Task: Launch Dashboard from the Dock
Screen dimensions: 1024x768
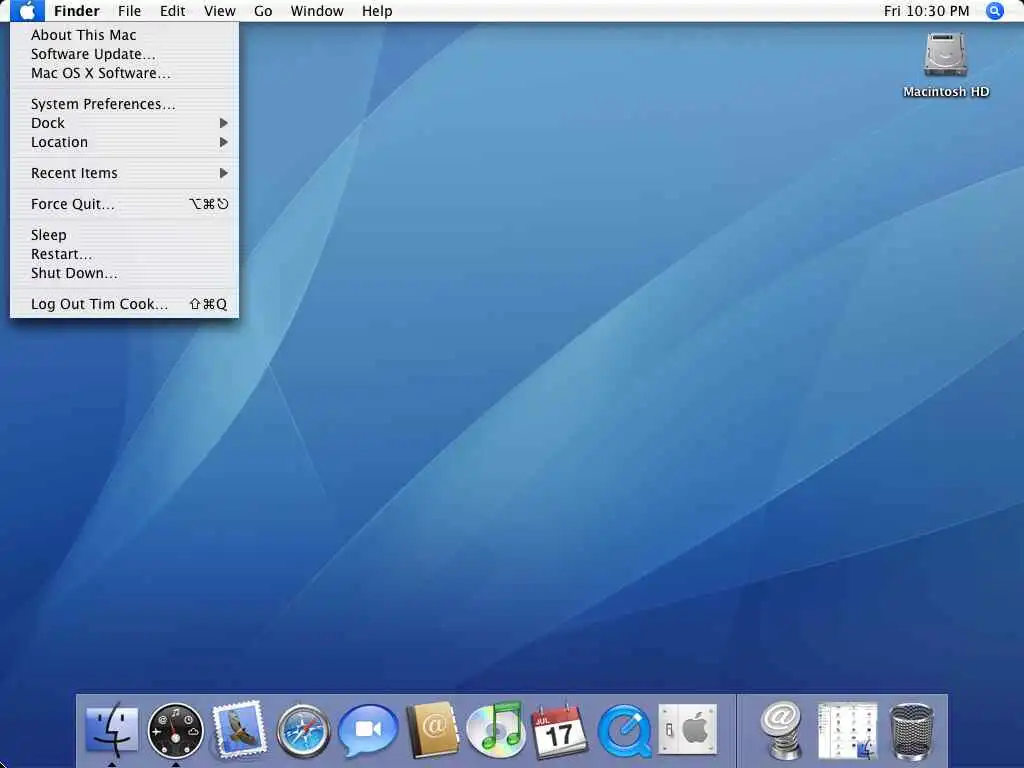Action: pyautogui.click(x=175, y=730)
